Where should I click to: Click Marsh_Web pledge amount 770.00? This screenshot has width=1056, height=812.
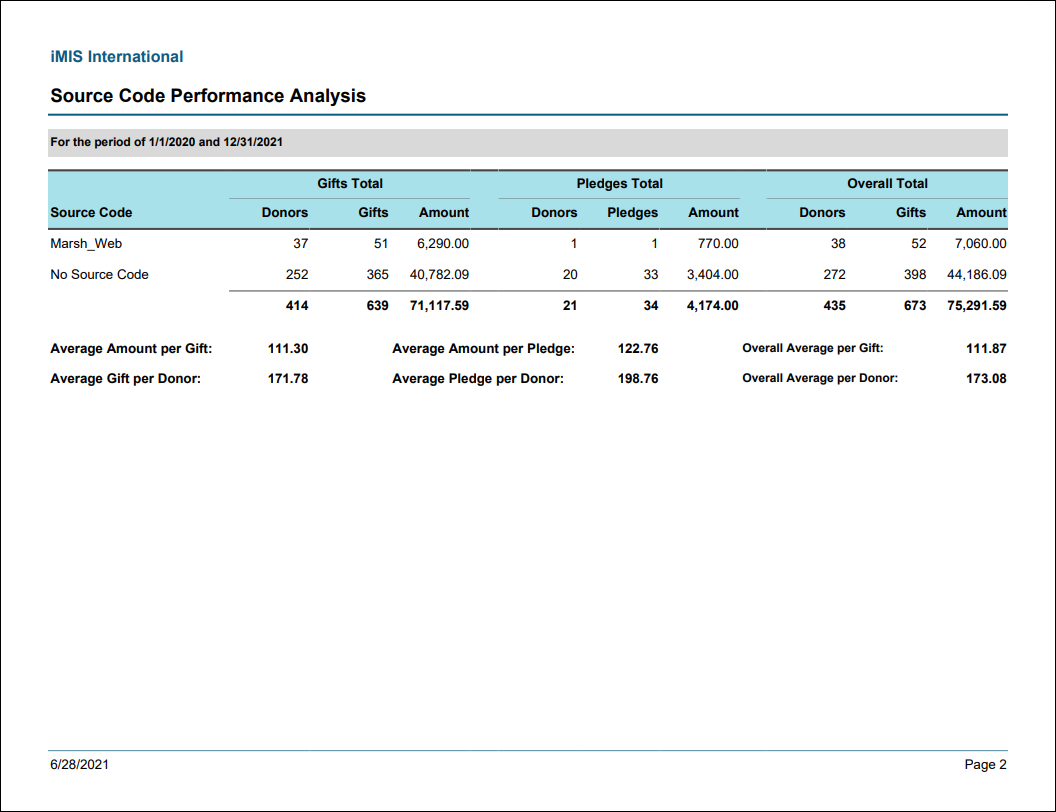point(718,244)
